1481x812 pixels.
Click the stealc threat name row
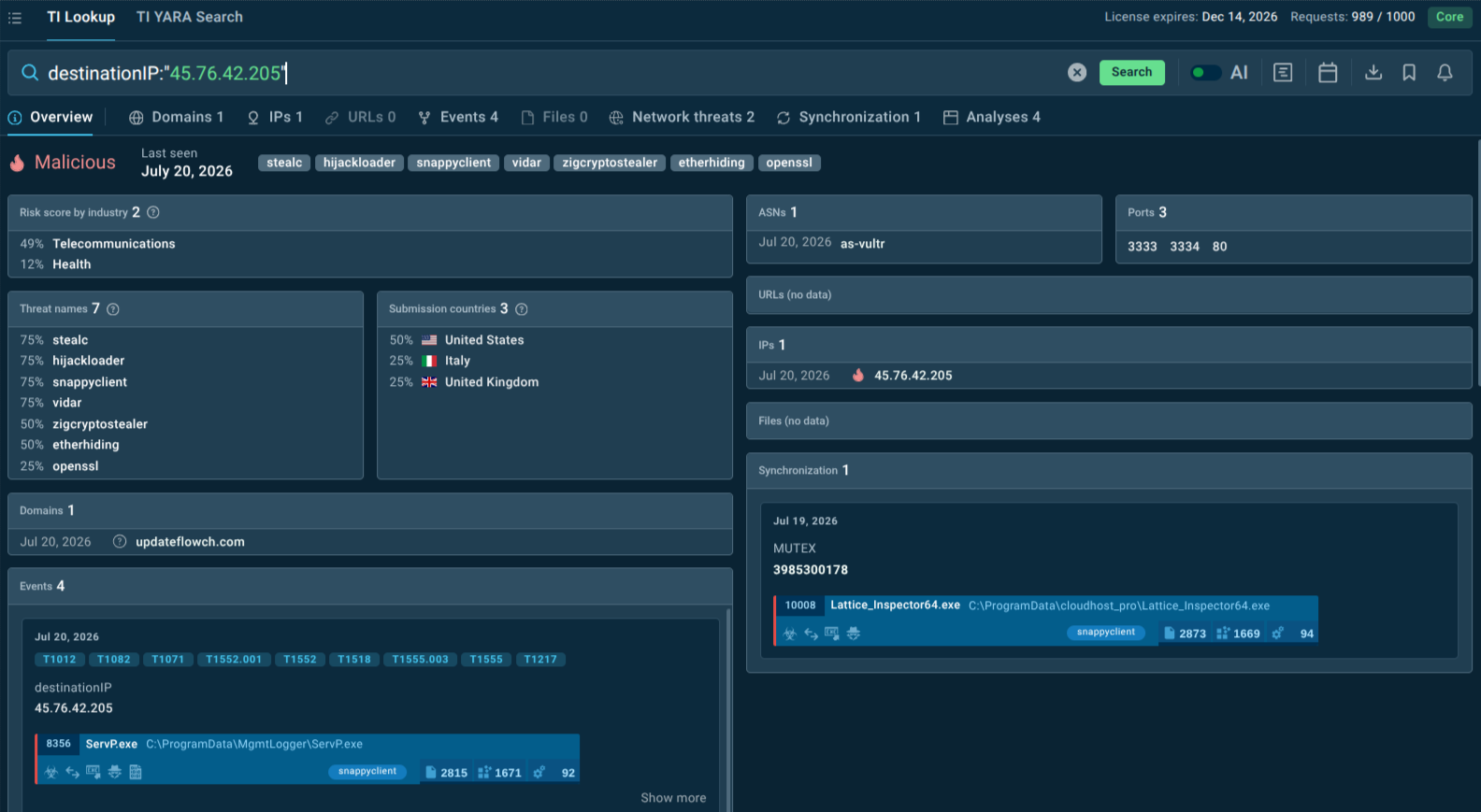[185, 340]
